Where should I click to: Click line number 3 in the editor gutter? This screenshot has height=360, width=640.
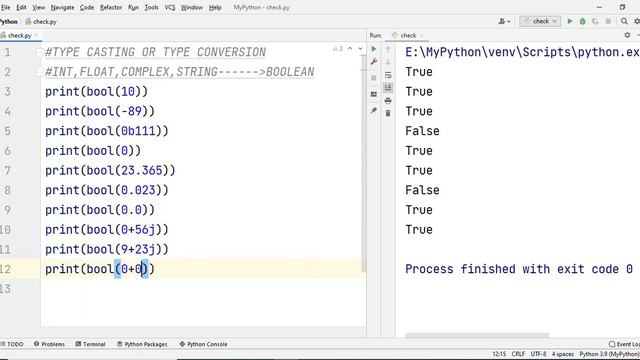(7, 91)
